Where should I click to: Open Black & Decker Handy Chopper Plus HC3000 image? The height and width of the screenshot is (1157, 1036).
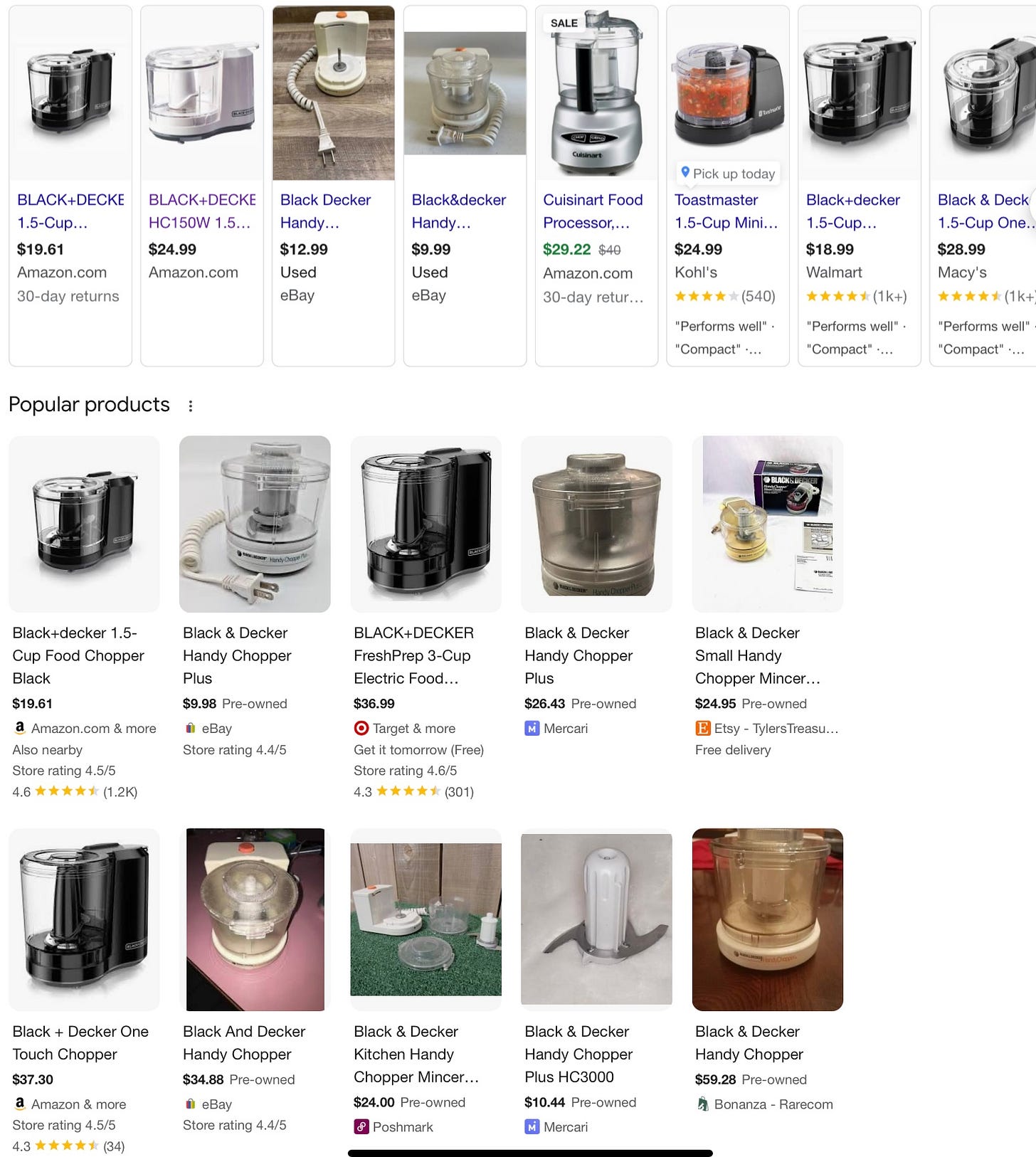point(596,919)
